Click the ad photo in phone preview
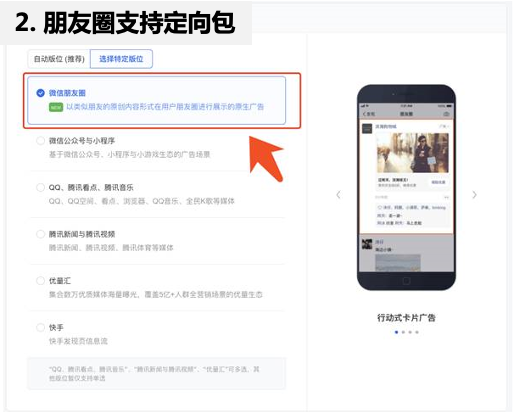Viewport: 514px width, 412px height. click(x=413, y=153)
